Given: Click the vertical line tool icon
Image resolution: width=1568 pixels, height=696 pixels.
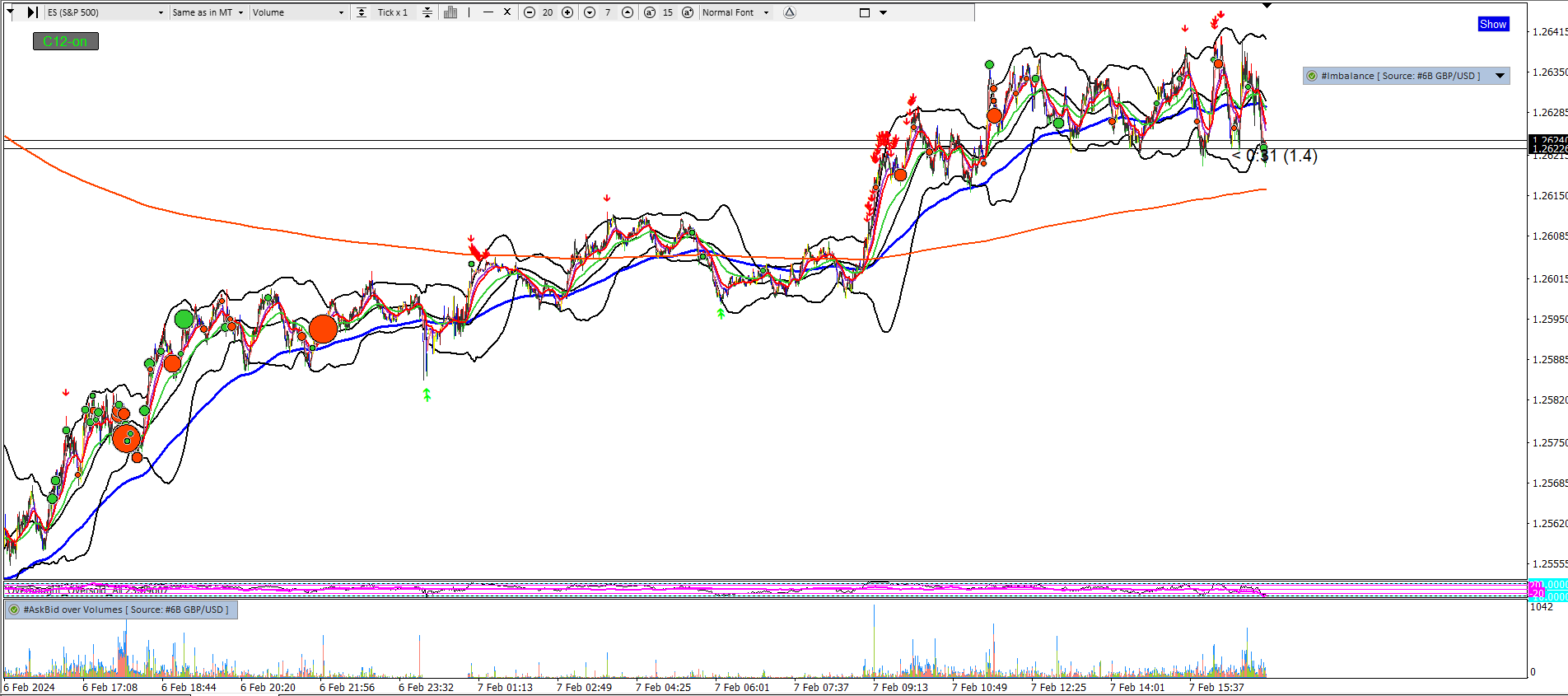Looking at the screenshot, I should point(469,12).
